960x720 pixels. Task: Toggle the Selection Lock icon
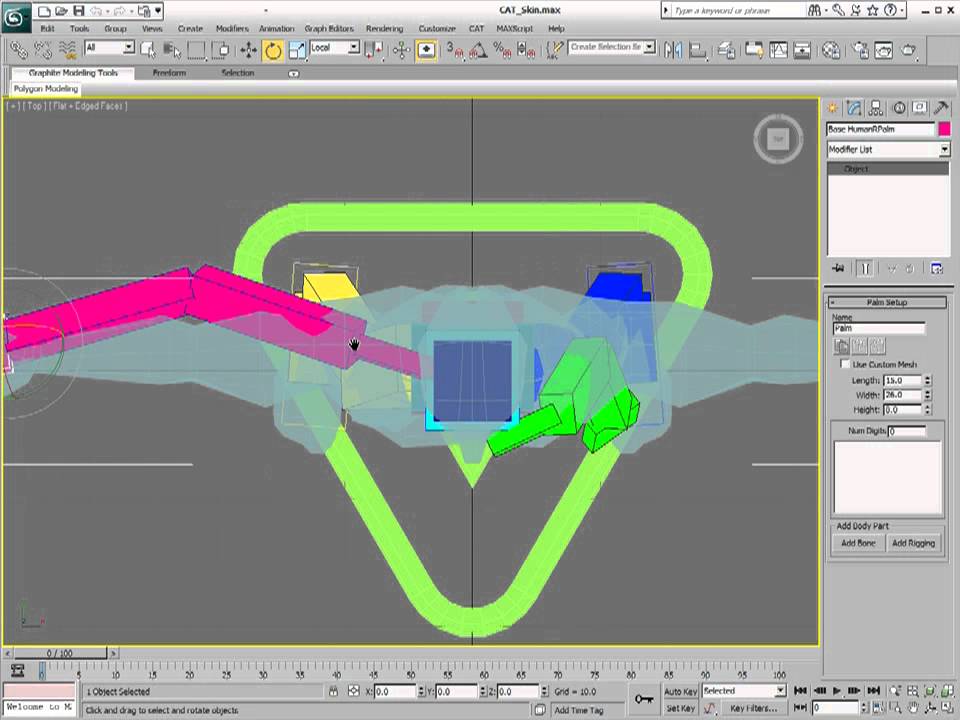pyautogui.click(x=333, y=691)
